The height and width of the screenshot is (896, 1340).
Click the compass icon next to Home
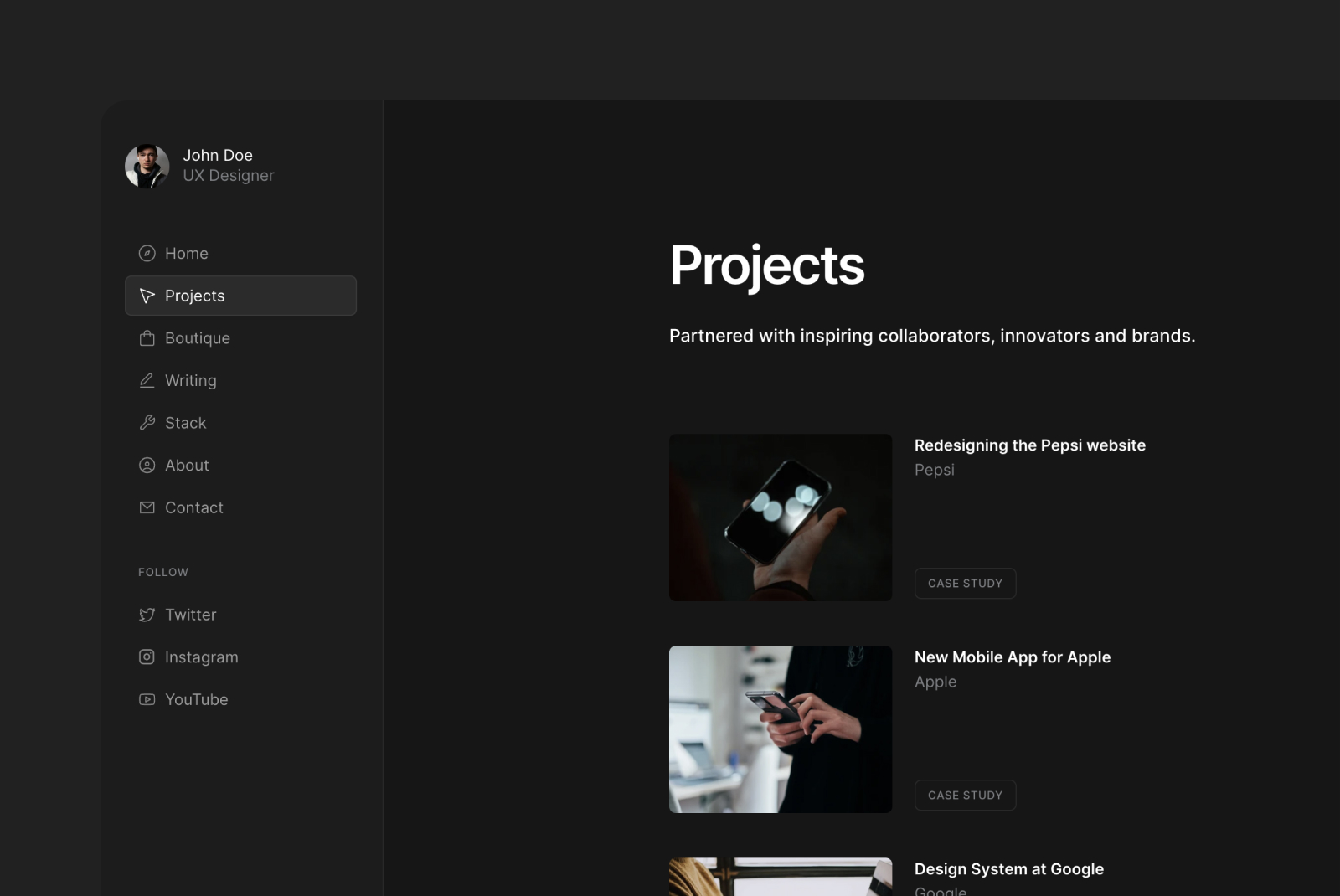[147, 253]
